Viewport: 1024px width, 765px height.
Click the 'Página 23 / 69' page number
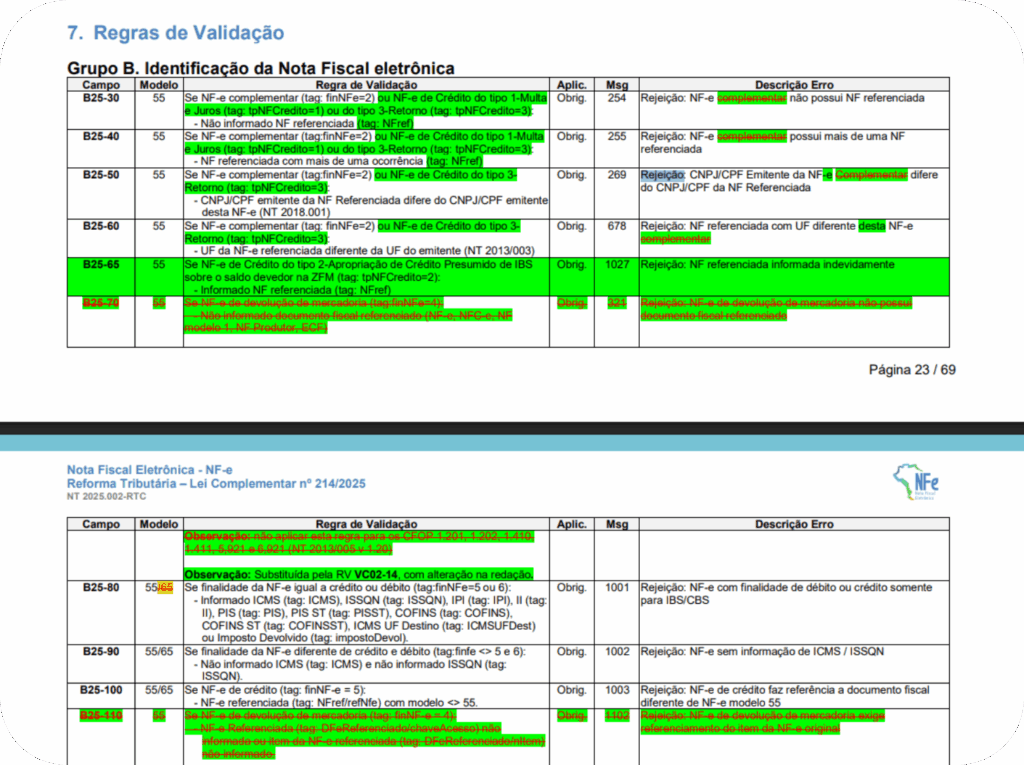coord(911,370)
